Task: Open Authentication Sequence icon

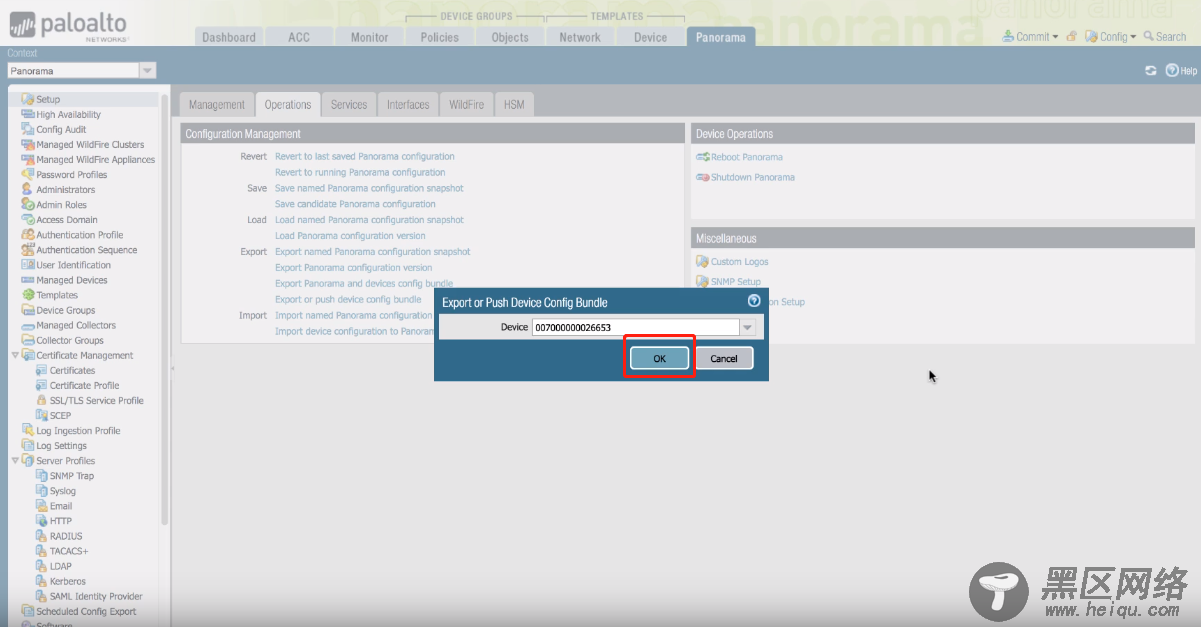Action: (x=28, y=250)
